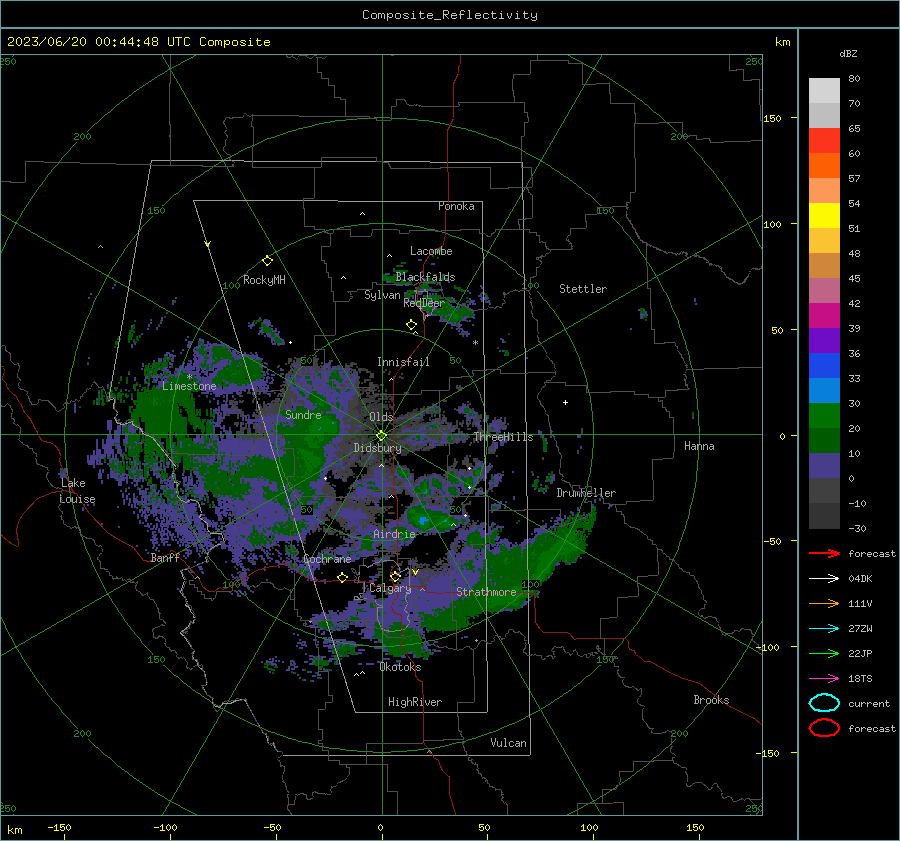The image size is (900, 841).
Task: Select the Stettler label
Action: tap(583, 289)
